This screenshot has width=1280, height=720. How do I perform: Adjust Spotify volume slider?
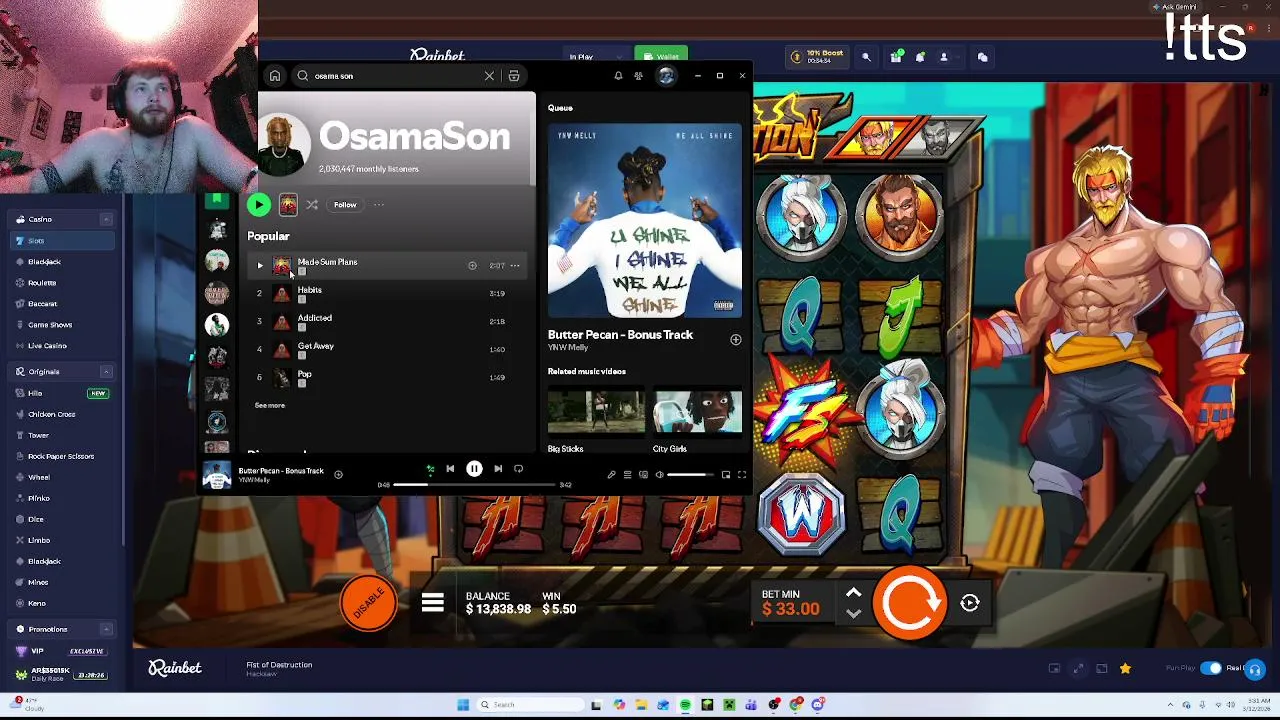coord(690,475)
